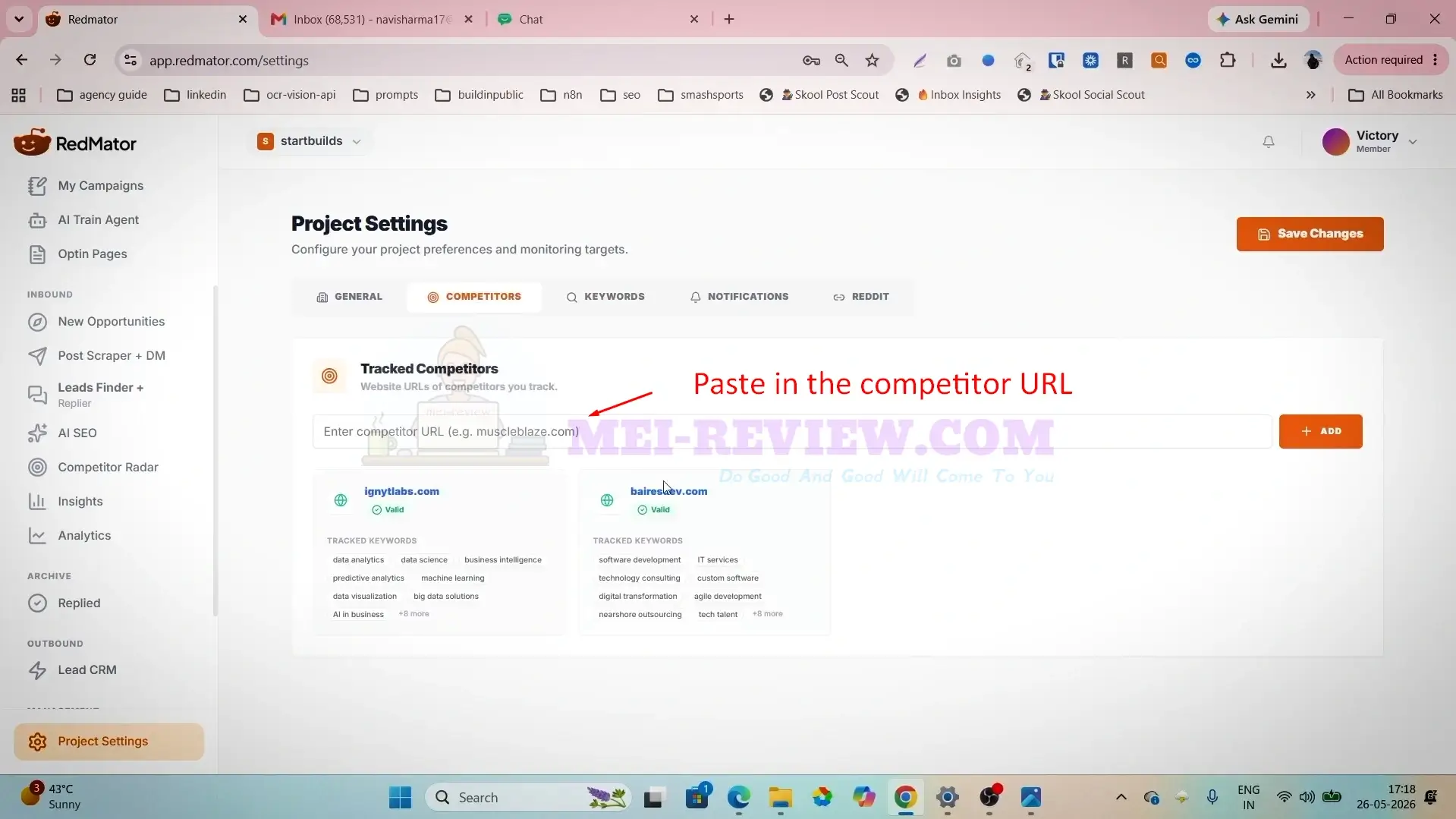
Task: Expand the startbuilds project dropdown
Action: coord(309,141)
